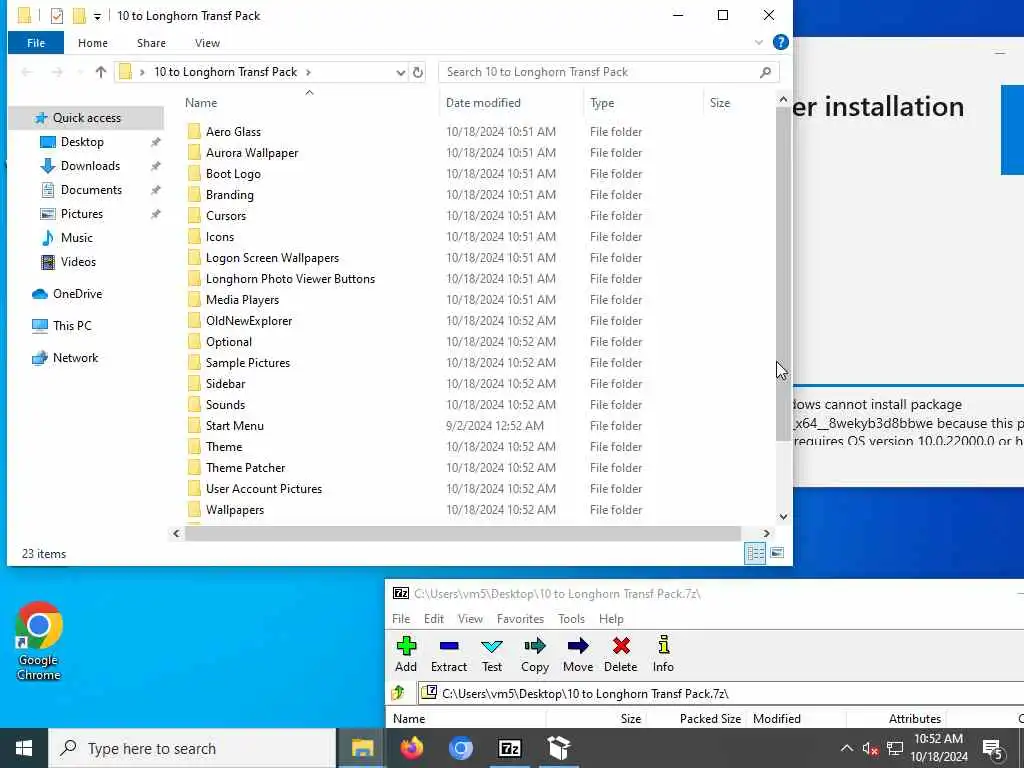Select the OldNewExplorer folder
The height and width of the screenshot is (768, 1024).
[x=249, y=321]
